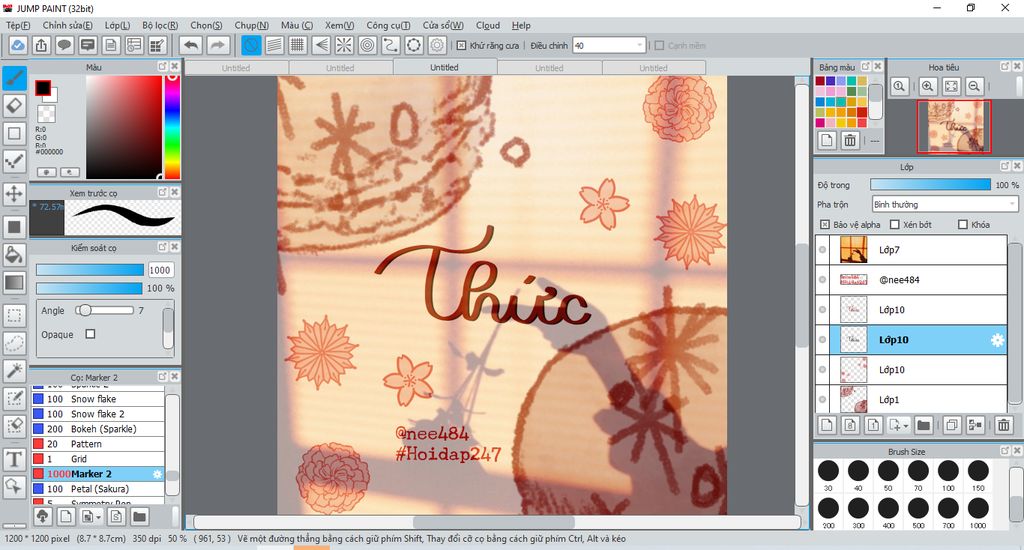
Task: Select the Operation/object select tool
Action: click(x=14, y=486)
